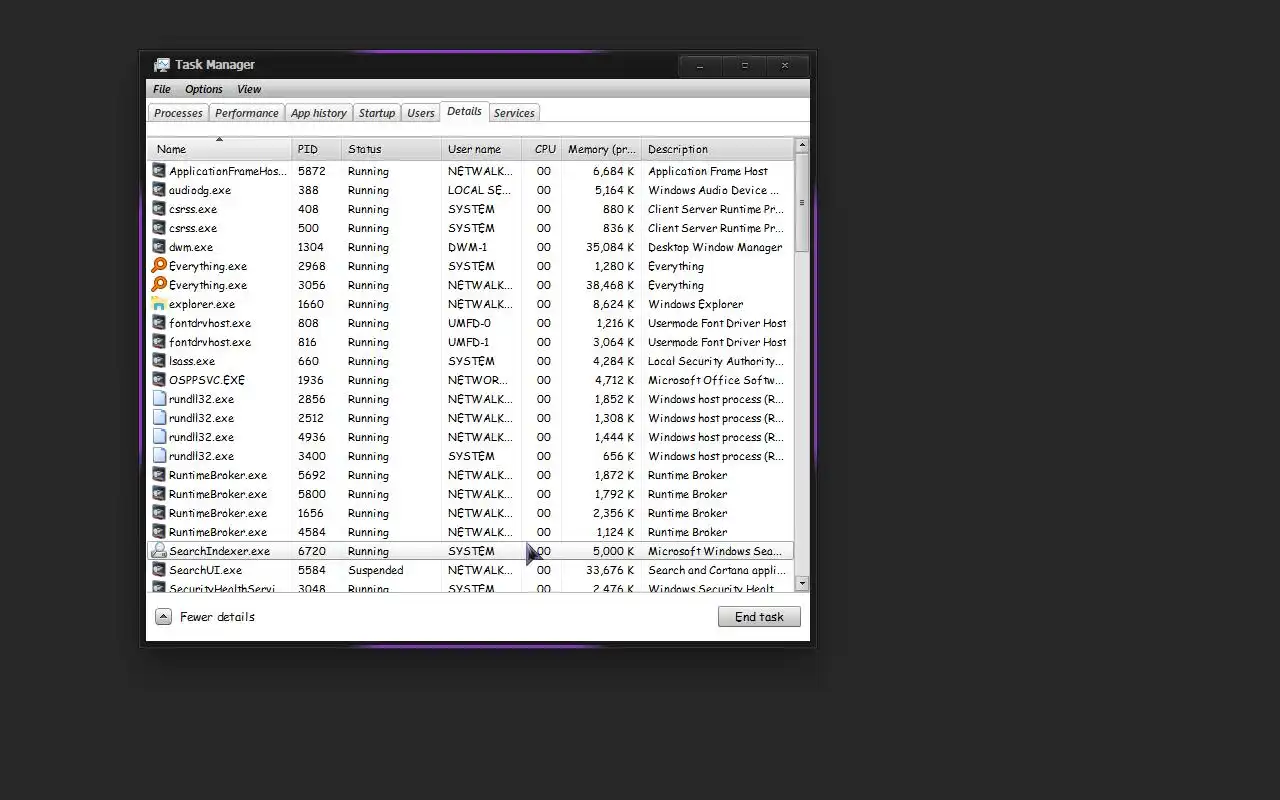
Task: Sort by the PID column header
Action: pos(317,149)
